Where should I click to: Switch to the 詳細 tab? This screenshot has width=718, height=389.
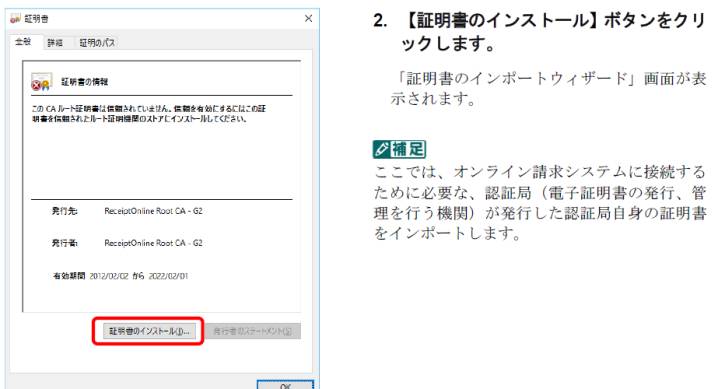[x=55, y=43]
